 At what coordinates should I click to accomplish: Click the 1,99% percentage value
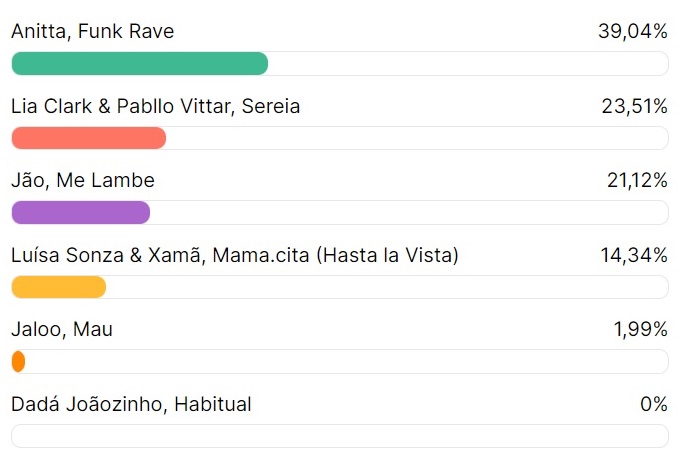[640, 330]
